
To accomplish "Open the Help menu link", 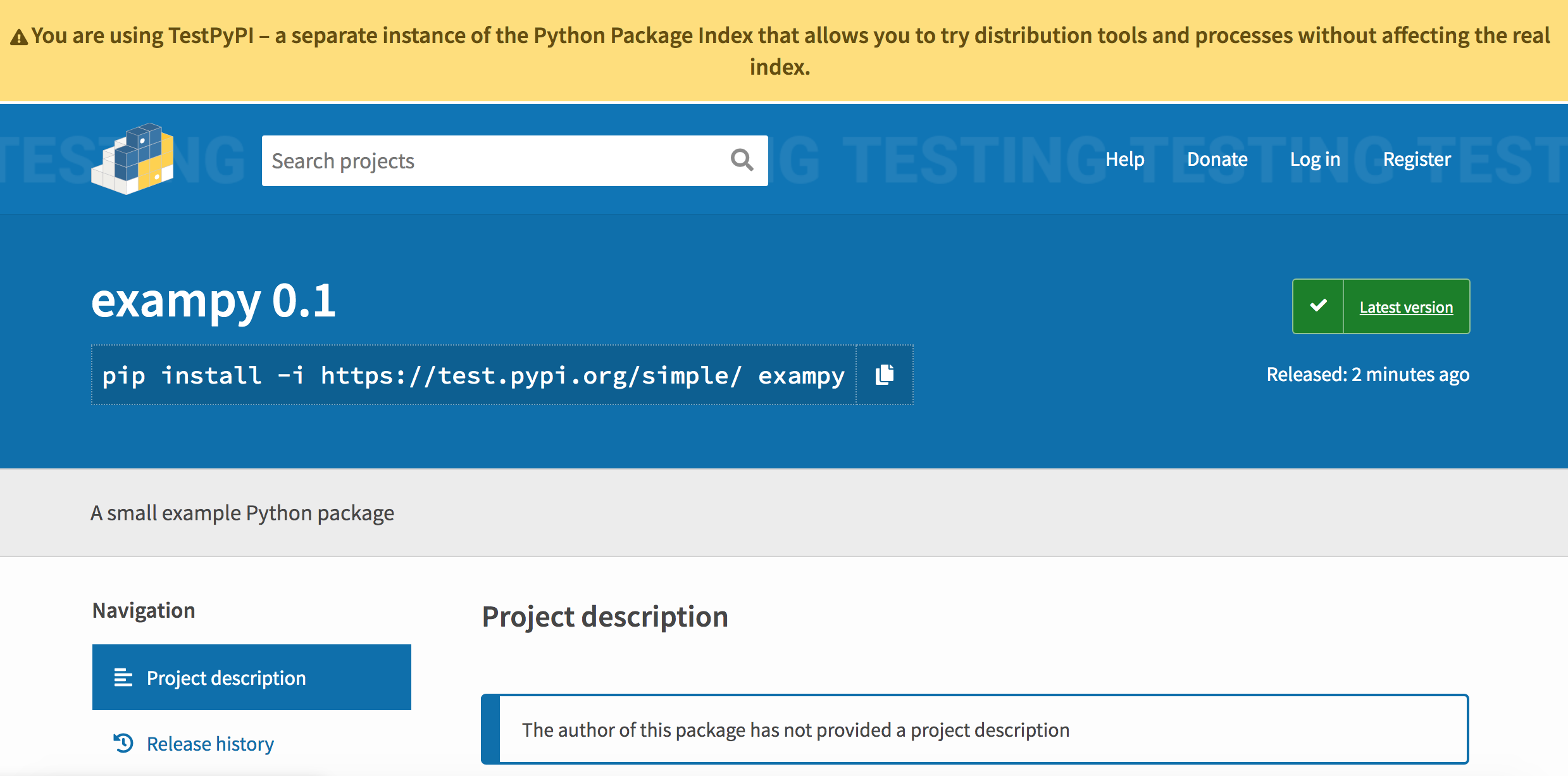I will pos(1124,160).
